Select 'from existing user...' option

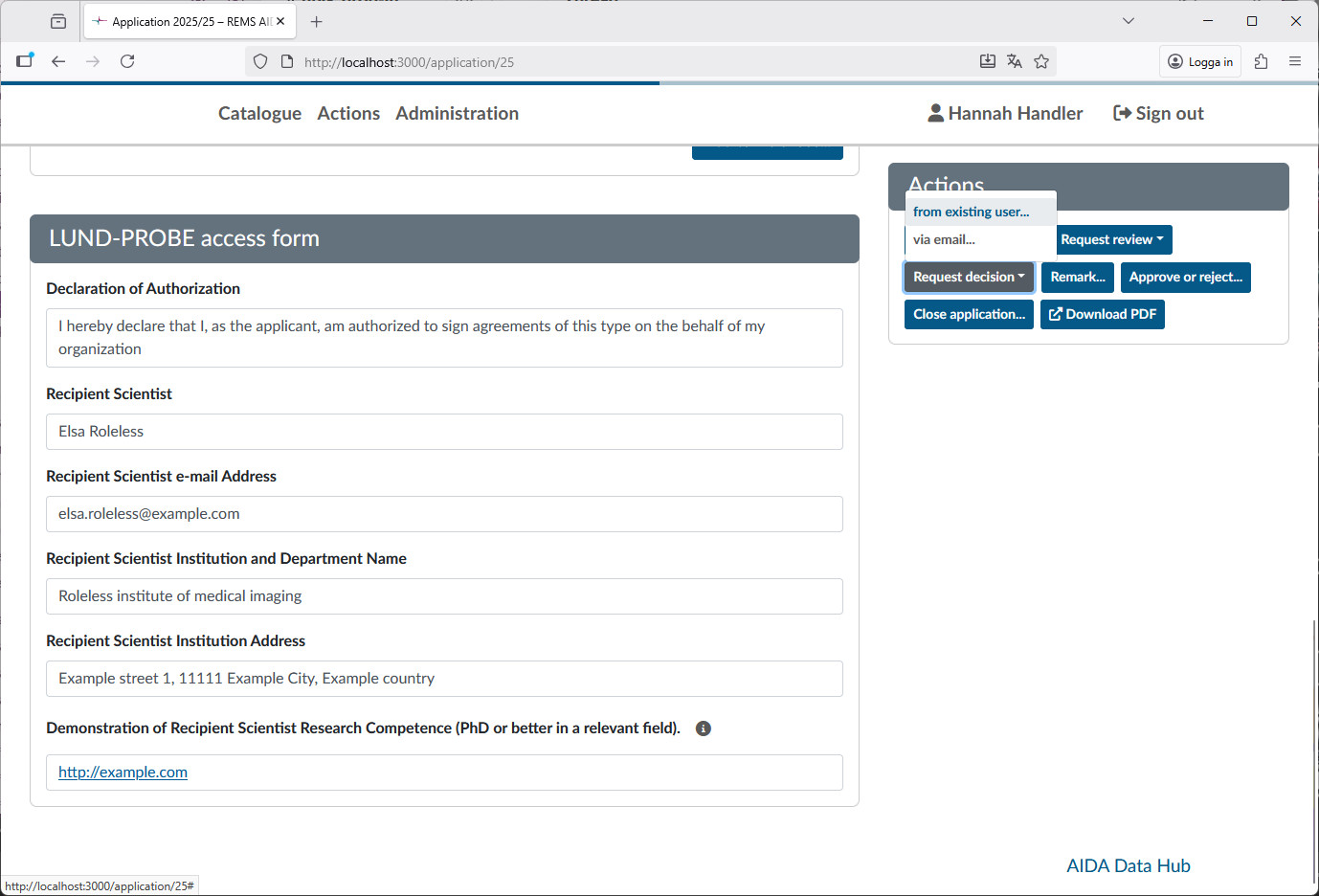[972, 211]
